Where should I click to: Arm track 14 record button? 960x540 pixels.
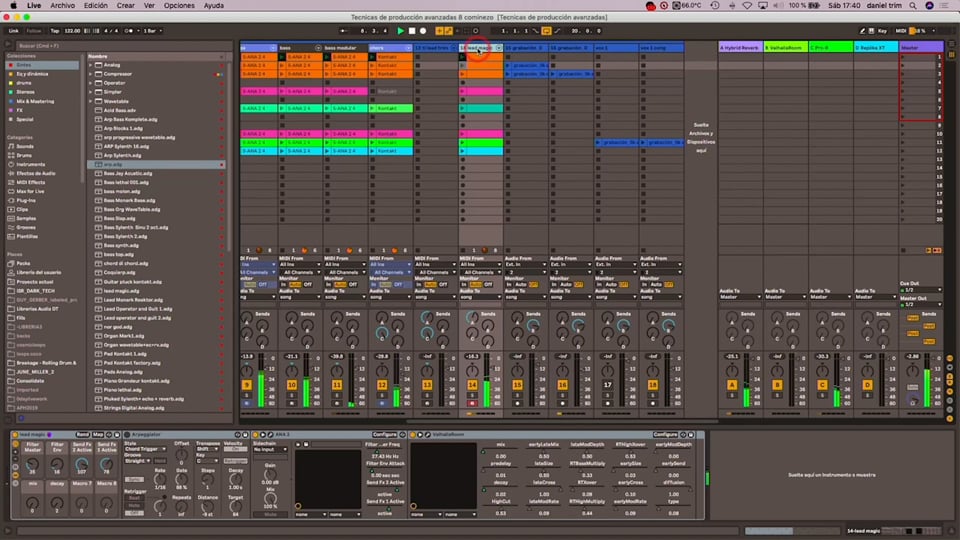point(472,403)
